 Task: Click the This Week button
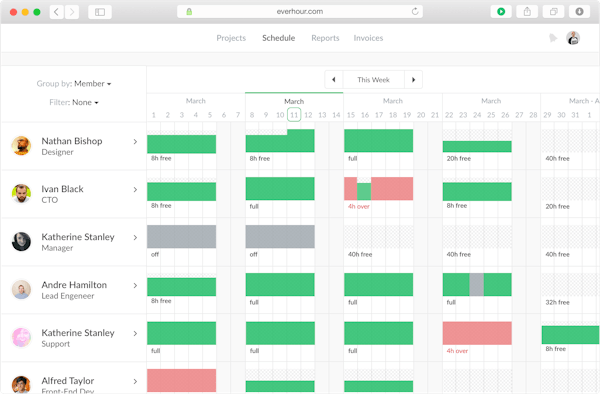(x=373, y=80)
